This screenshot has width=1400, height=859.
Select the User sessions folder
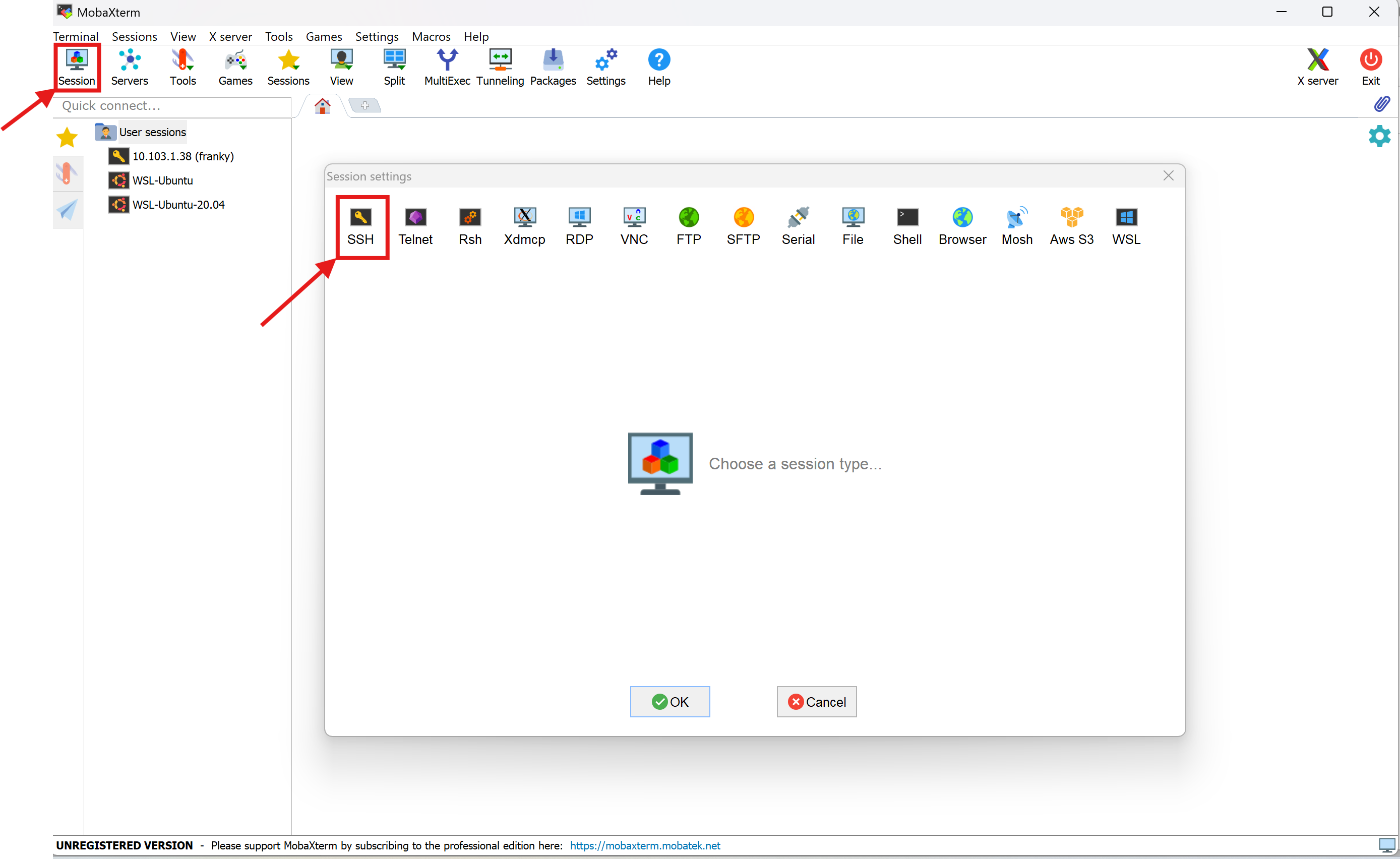[x=152, y=132]
